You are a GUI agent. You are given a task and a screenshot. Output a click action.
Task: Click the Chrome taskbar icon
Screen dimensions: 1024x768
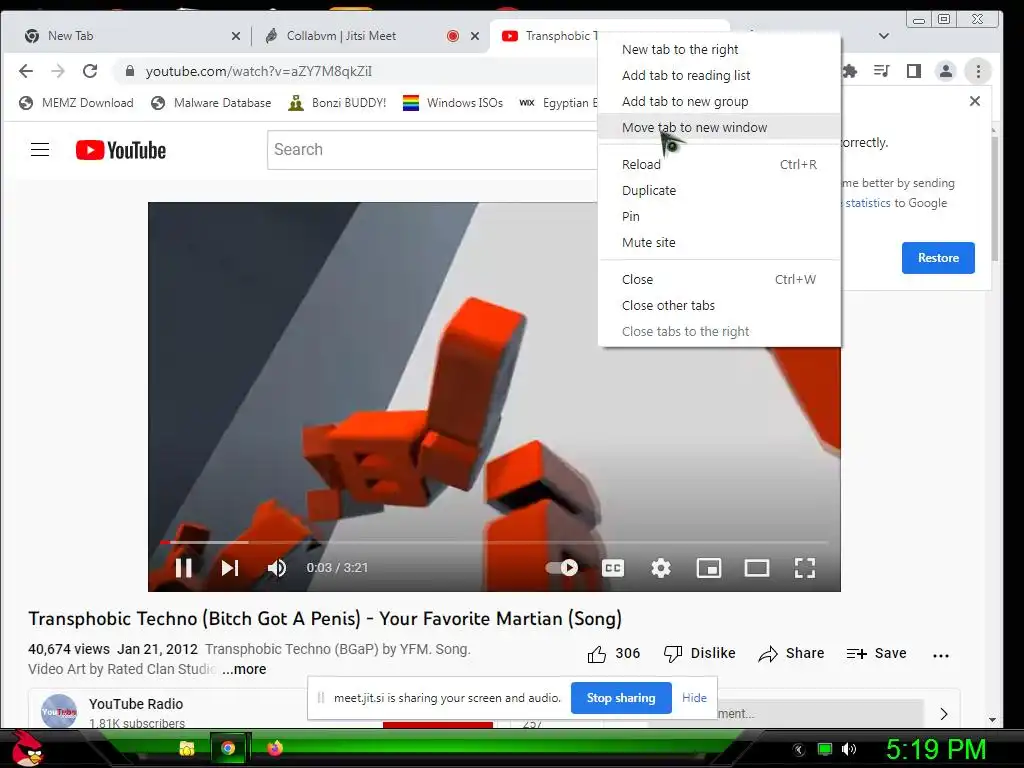[227, 748]
